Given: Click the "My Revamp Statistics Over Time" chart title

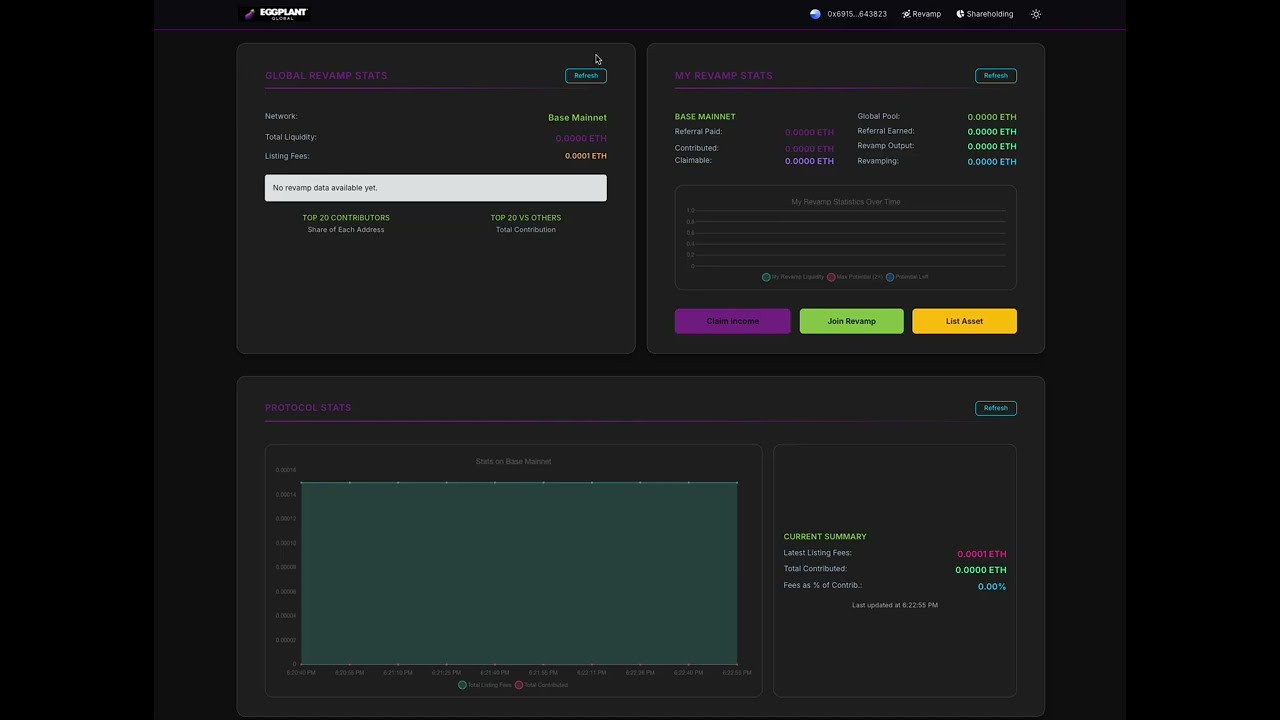Looking at the screenshot, I should pos(846,202).
